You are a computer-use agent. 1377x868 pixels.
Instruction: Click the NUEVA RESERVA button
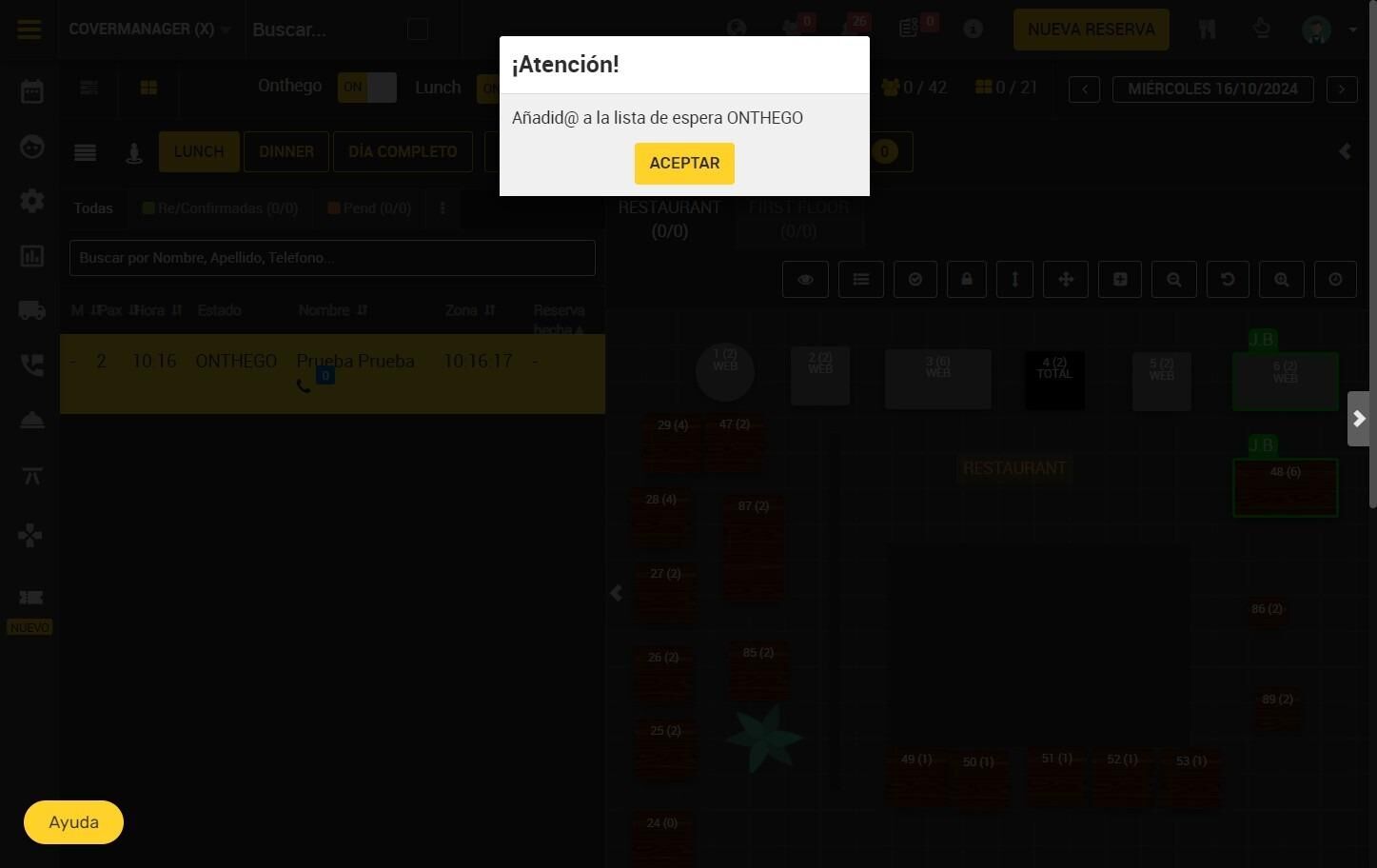coord(1092,30)
